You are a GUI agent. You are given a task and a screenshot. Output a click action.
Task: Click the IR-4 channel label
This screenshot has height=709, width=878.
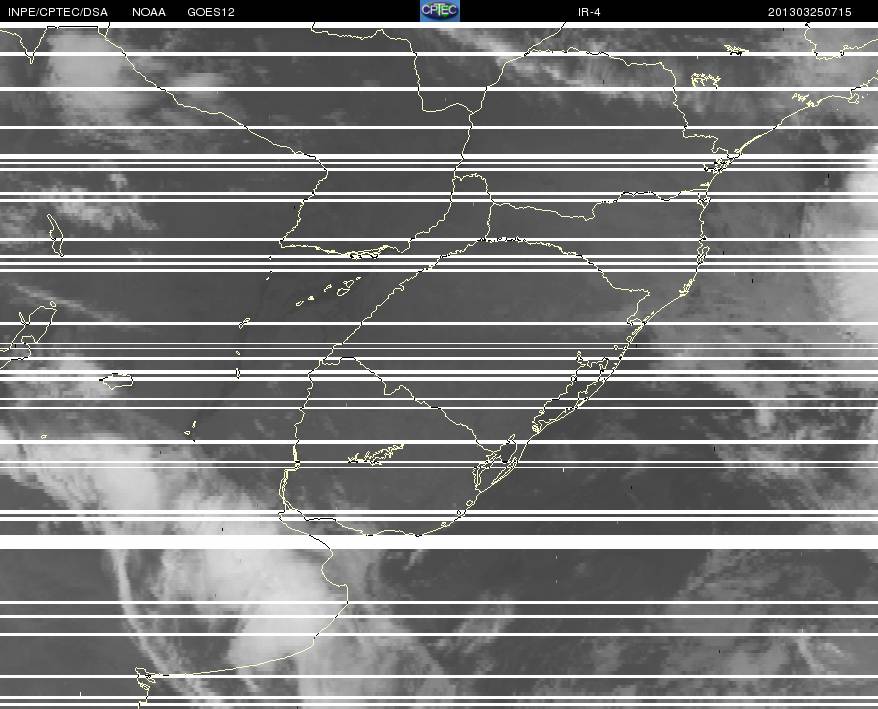point(589,12)
